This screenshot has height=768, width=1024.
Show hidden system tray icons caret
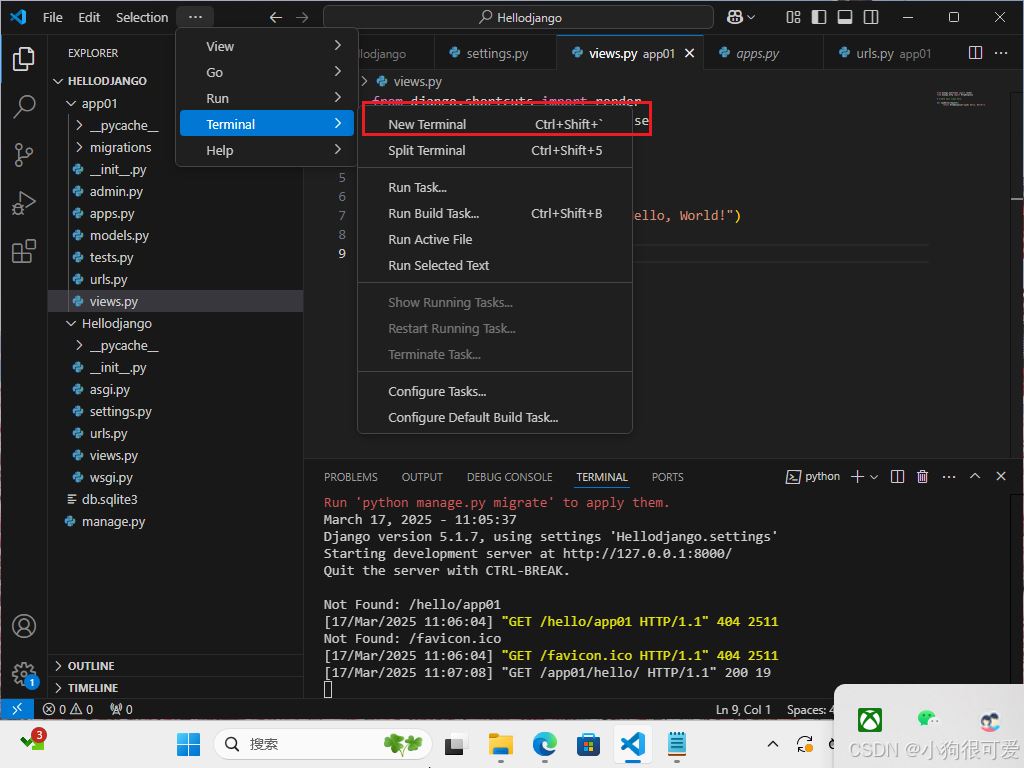coord(773,744)
